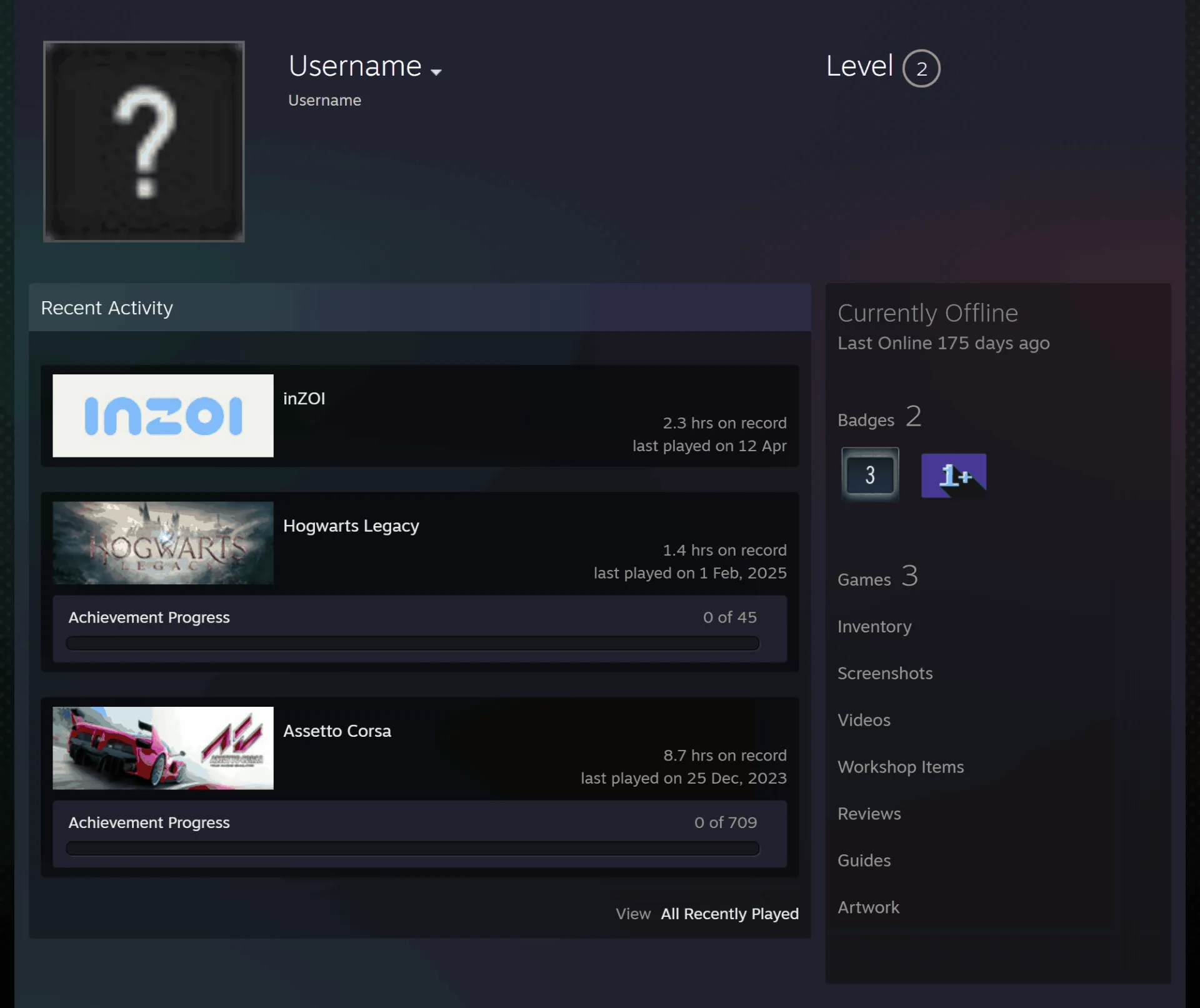The height and width of the screenshot is (1008, 1200).
Task: Click the 'Currently Offline' status text
Action: point(928,313)
